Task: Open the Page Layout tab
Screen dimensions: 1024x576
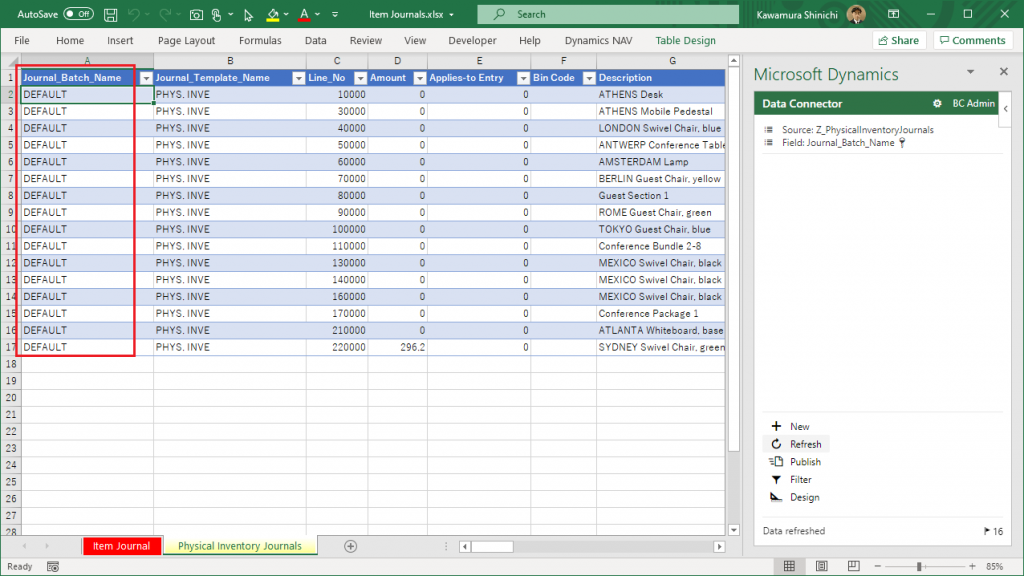Action: tap(186, 40)
